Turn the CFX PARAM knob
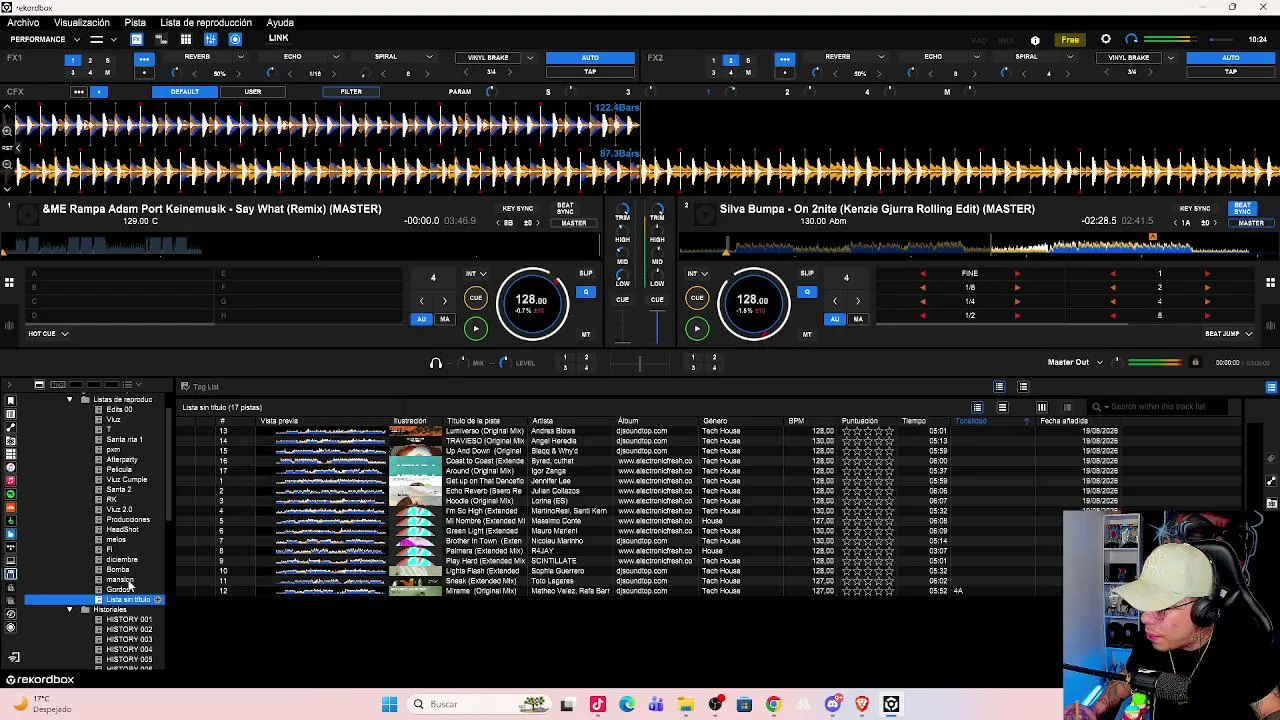The image size is (1280, 720). point(490,92)
